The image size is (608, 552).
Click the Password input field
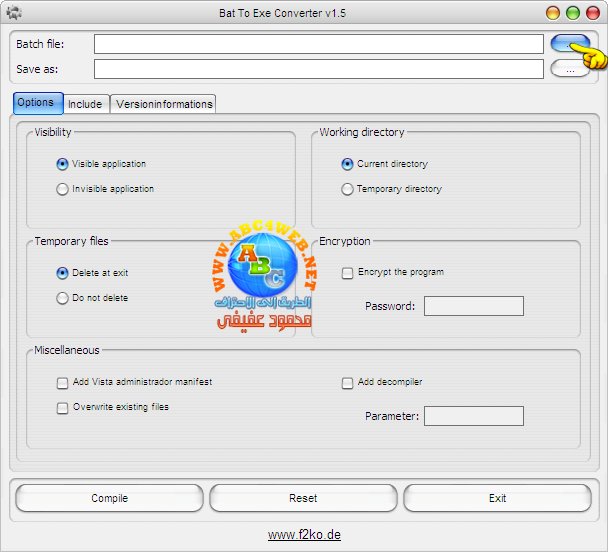(473, 306)
